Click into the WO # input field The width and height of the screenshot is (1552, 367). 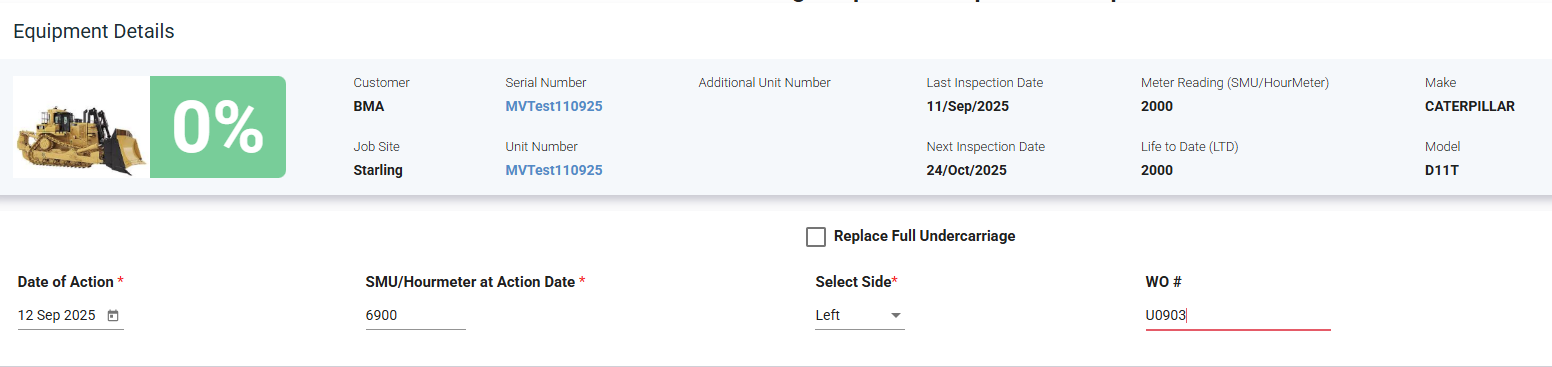click(x=1238, y=315)
